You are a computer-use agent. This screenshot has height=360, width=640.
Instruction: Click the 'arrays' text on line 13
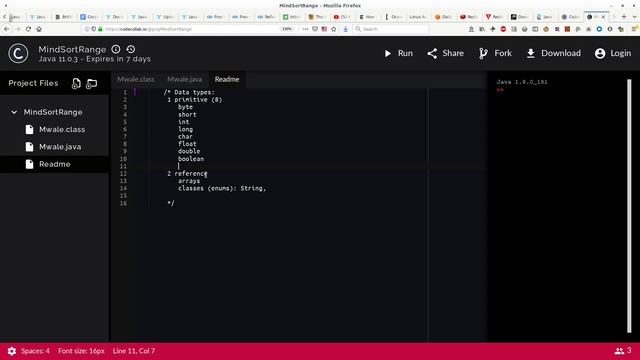click(x=189, y=181)
